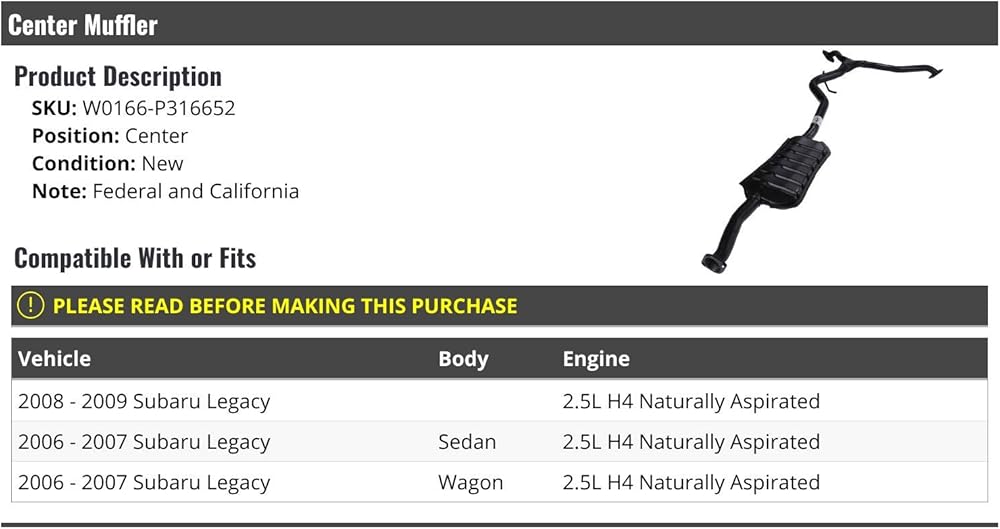Click the Position: Center line

110,136
